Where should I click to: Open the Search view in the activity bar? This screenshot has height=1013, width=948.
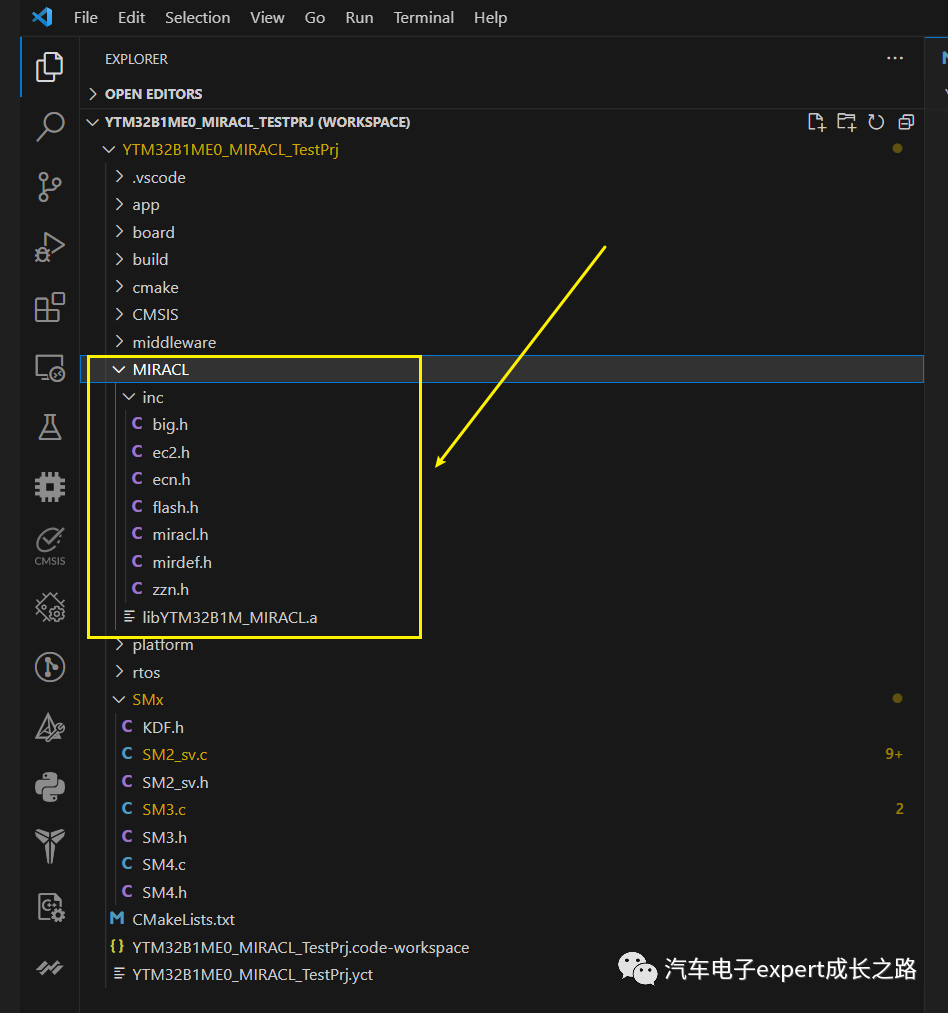[x=50, y=127]
